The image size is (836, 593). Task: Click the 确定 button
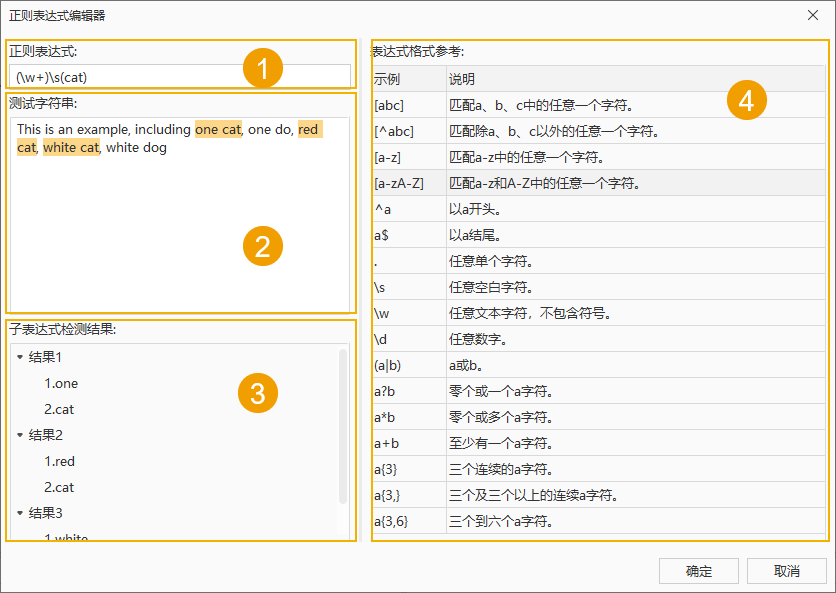698,571
